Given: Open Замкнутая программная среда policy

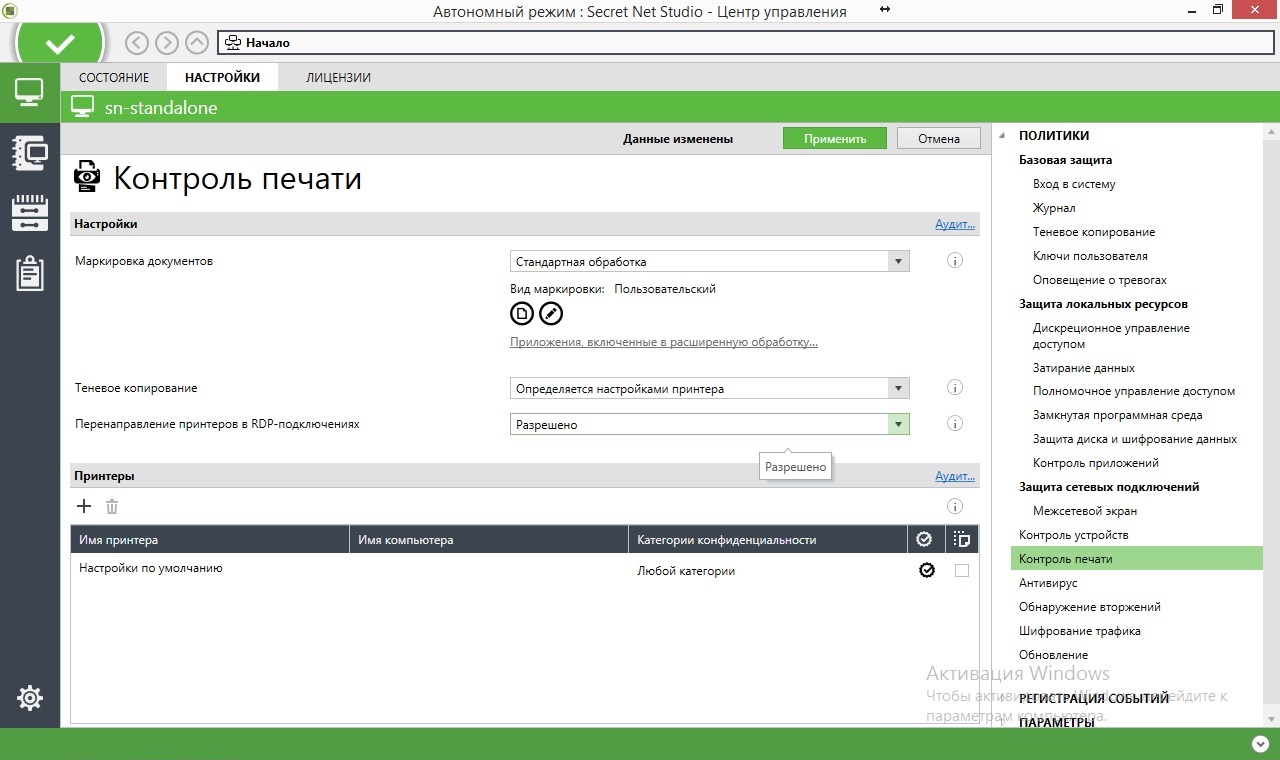Looking at the screenshot, I should pyautogui.click(x=1118, y=415).
